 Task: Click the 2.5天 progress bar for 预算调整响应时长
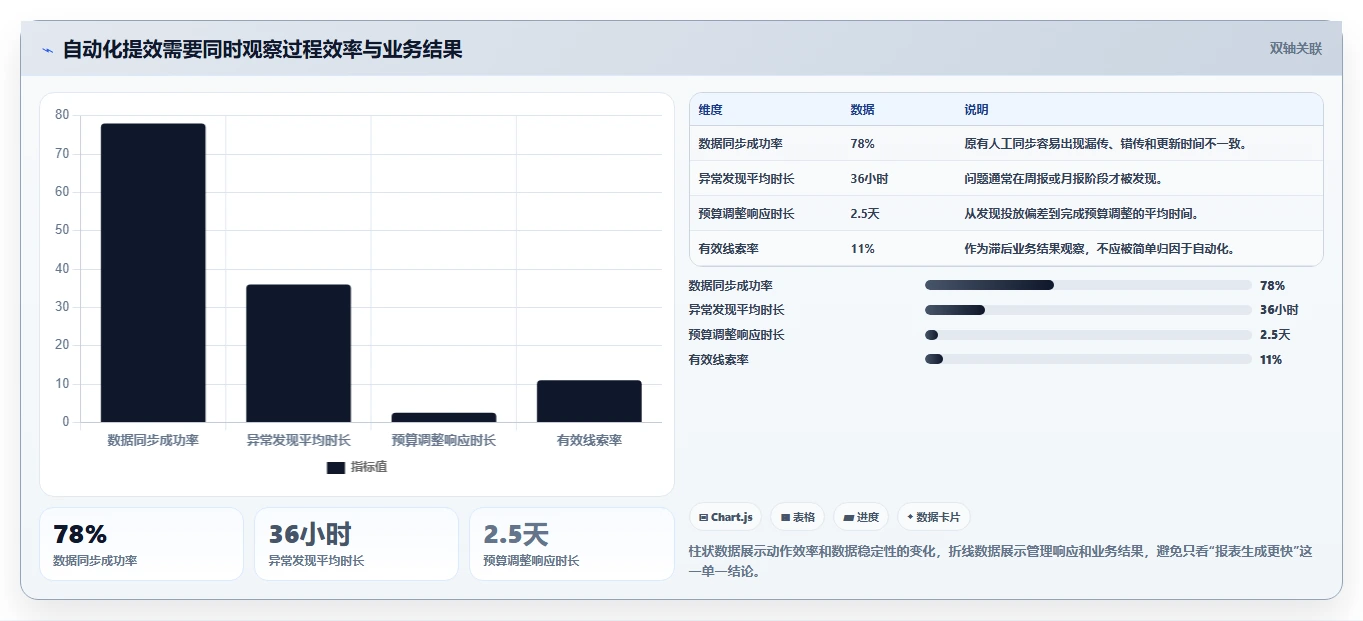click(1088, 335)
